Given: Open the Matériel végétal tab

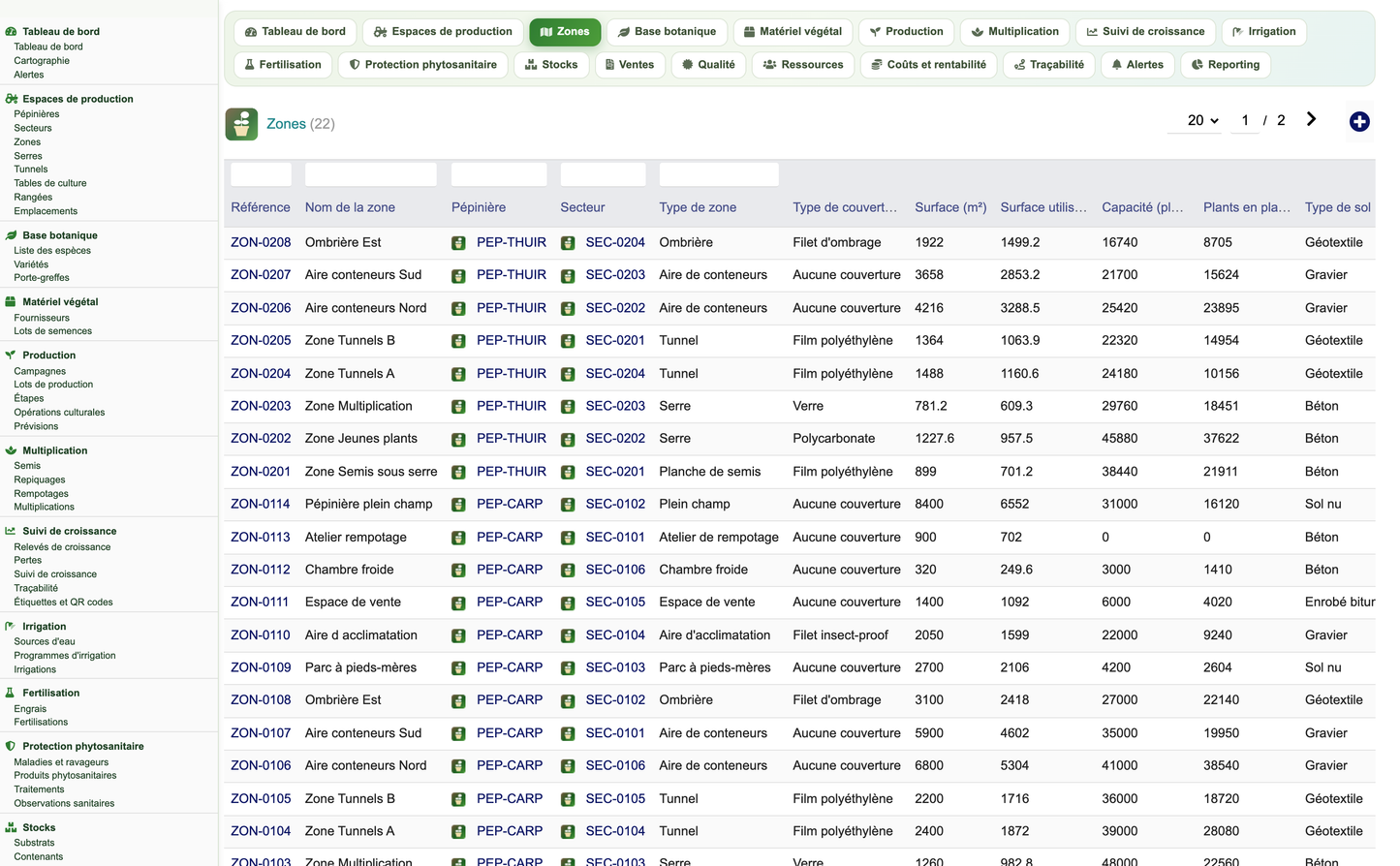Looking at the screenshot, I should point(793,32).
